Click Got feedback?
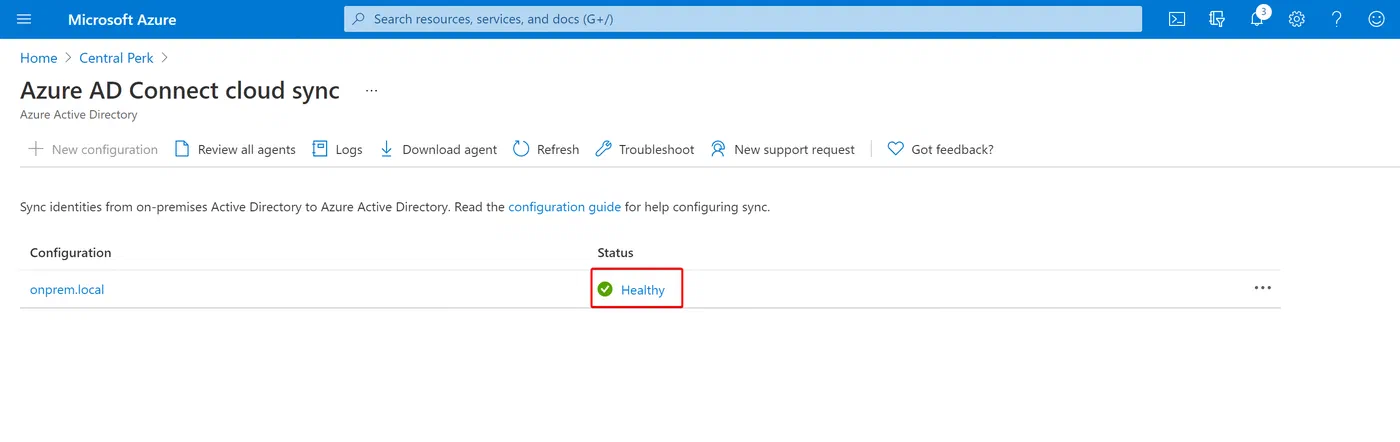 point(952,150)
